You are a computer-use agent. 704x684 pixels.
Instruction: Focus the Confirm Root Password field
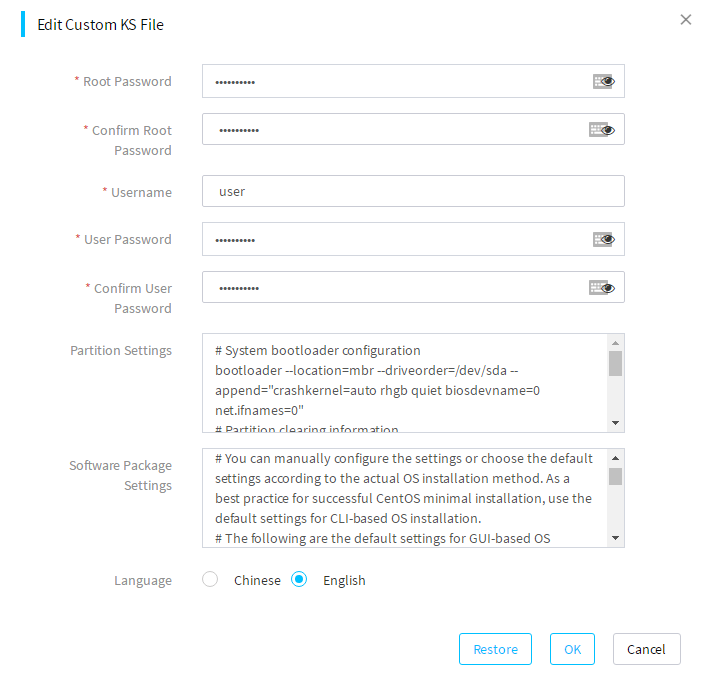click(x=413, y=129)
